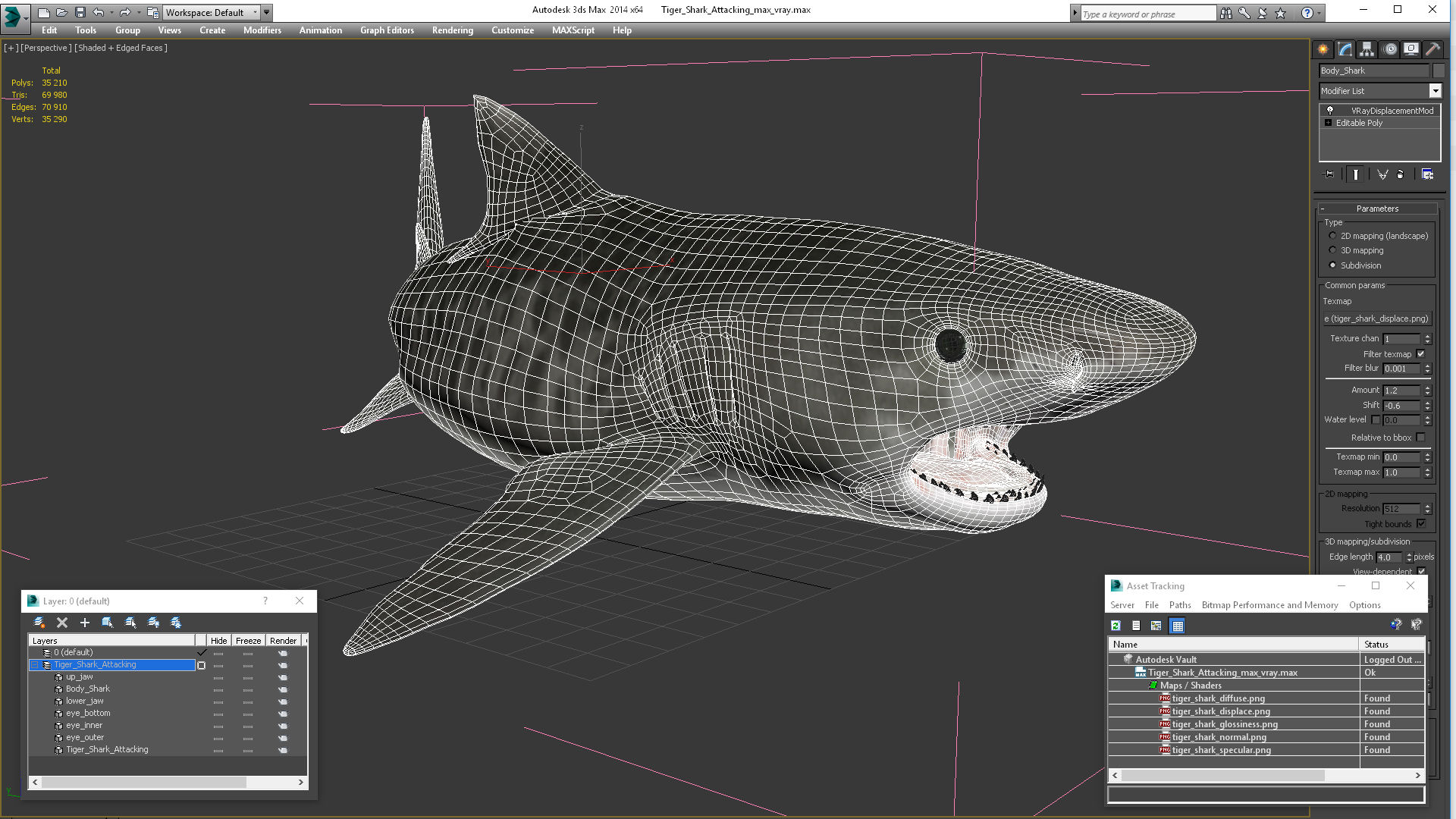The width and height of the screenshot is (1456, 819).
Task: Open the Help icon dropdown arrow
Action: point(1319,13)
